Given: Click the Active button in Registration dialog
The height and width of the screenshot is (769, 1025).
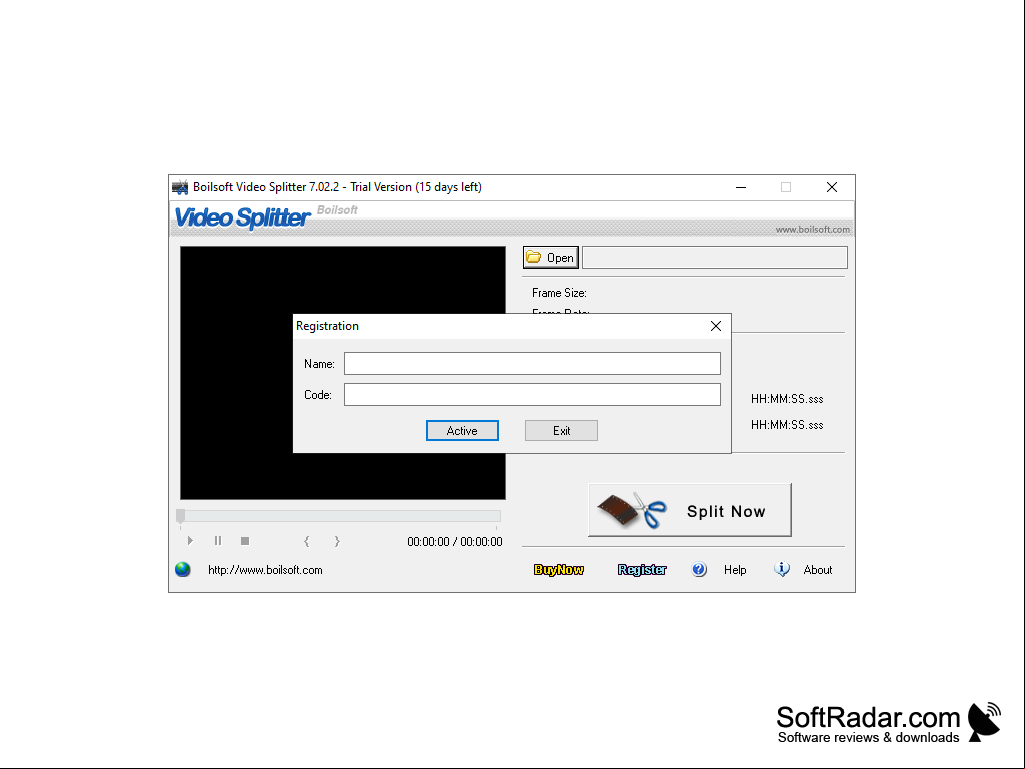Looking at the screenshot, I should pyautogui.click(x=462, y=431).
